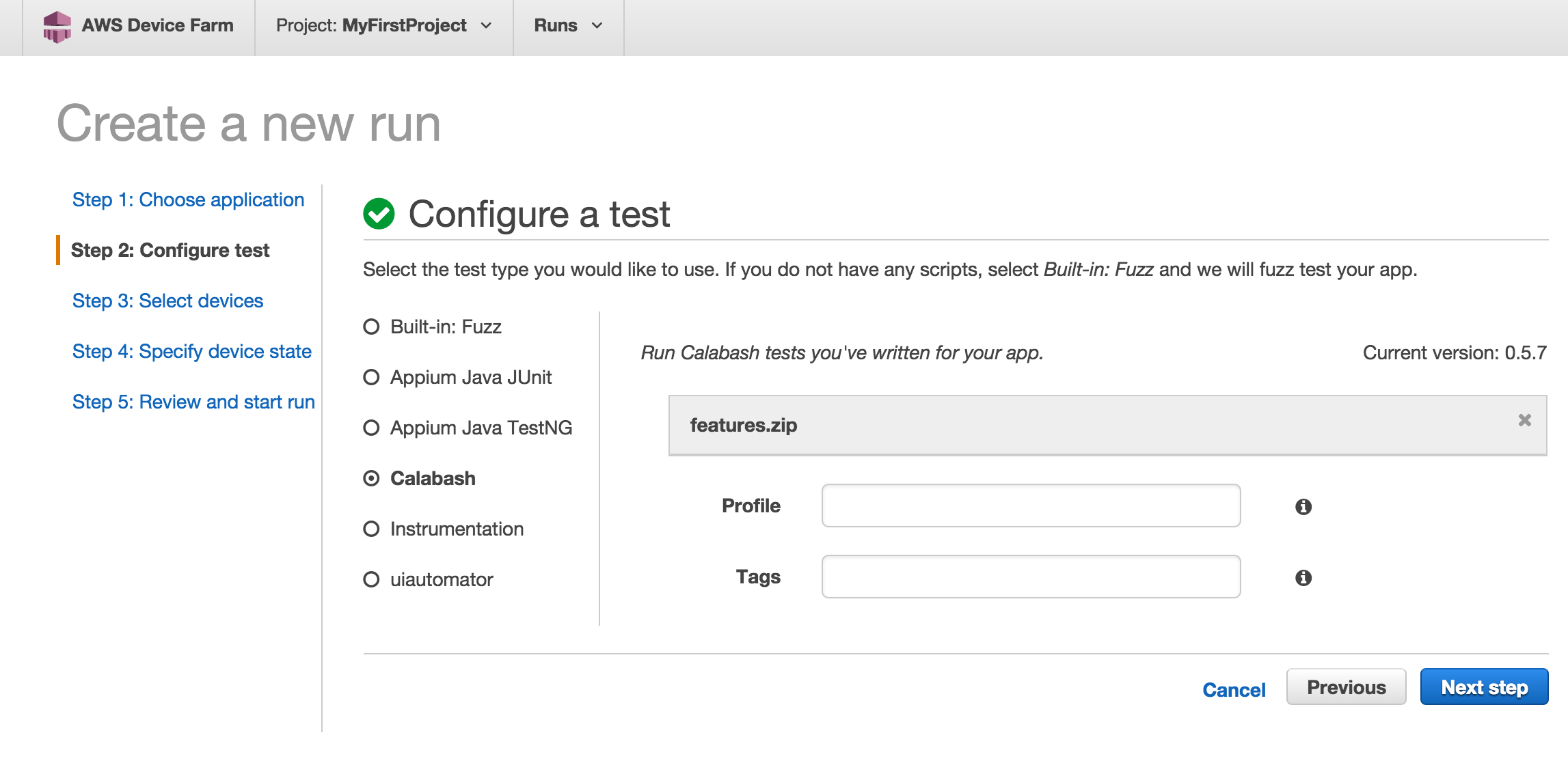1568x761 pixels.
Task: Click the green checkmark beside Configure a test
Action: [x=379, y=215]
